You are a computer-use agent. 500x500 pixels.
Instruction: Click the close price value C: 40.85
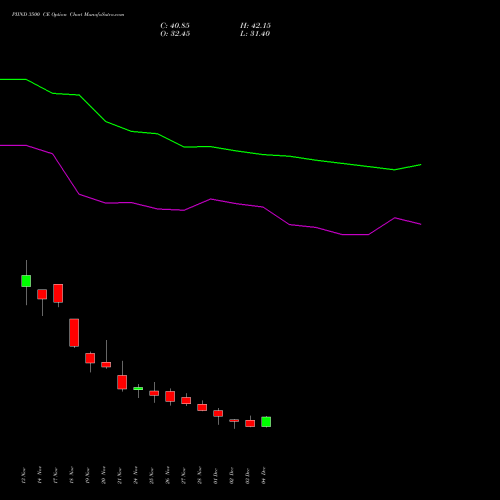tap(175, 26)
